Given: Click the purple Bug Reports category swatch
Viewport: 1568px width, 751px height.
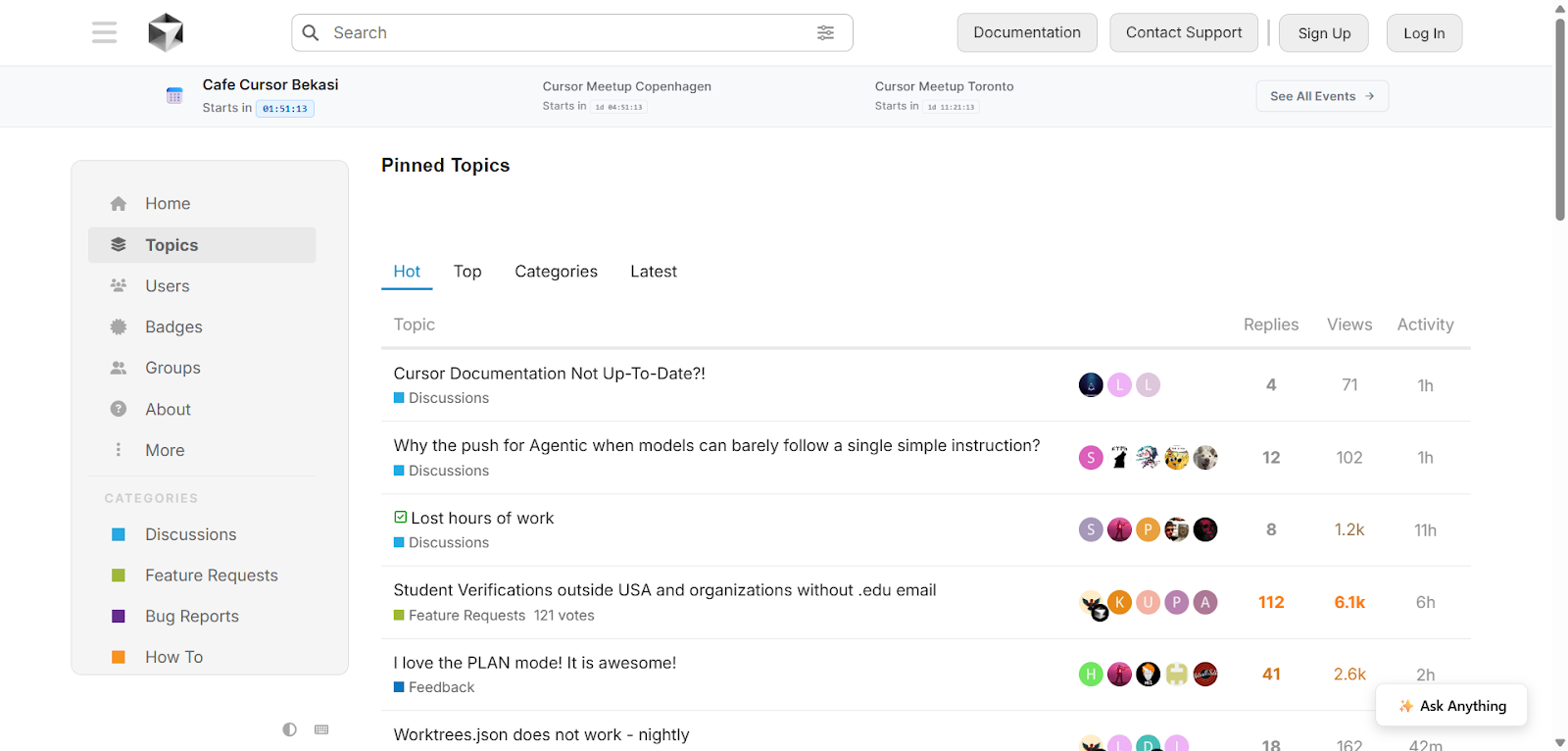Looking at the screenshot, I should 119,617.
